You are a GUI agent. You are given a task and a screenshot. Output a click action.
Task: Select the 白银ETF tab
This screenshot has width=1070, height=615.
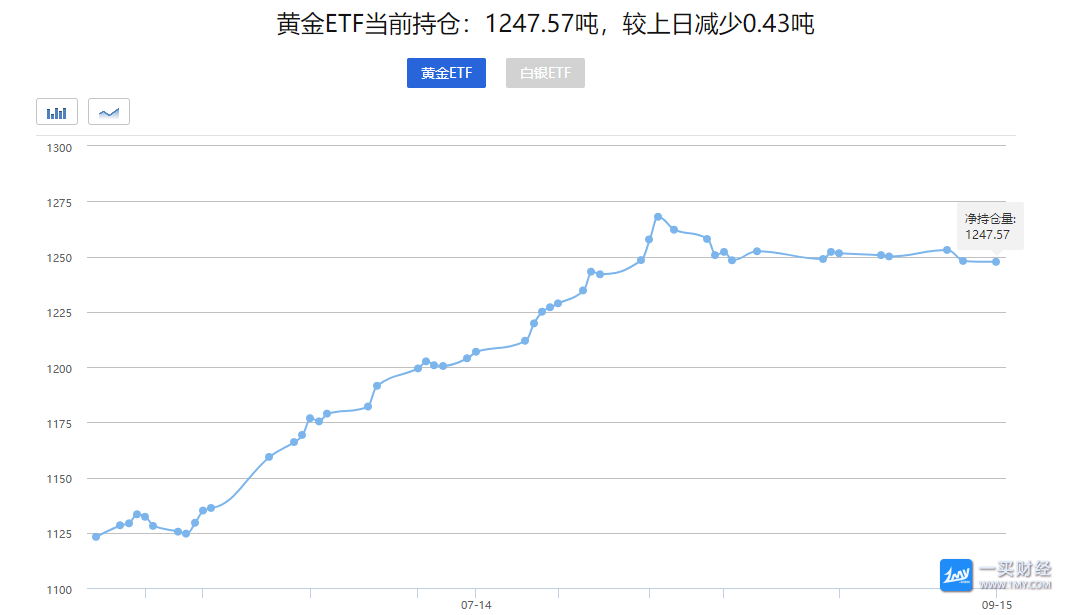(x=545, y=73)
